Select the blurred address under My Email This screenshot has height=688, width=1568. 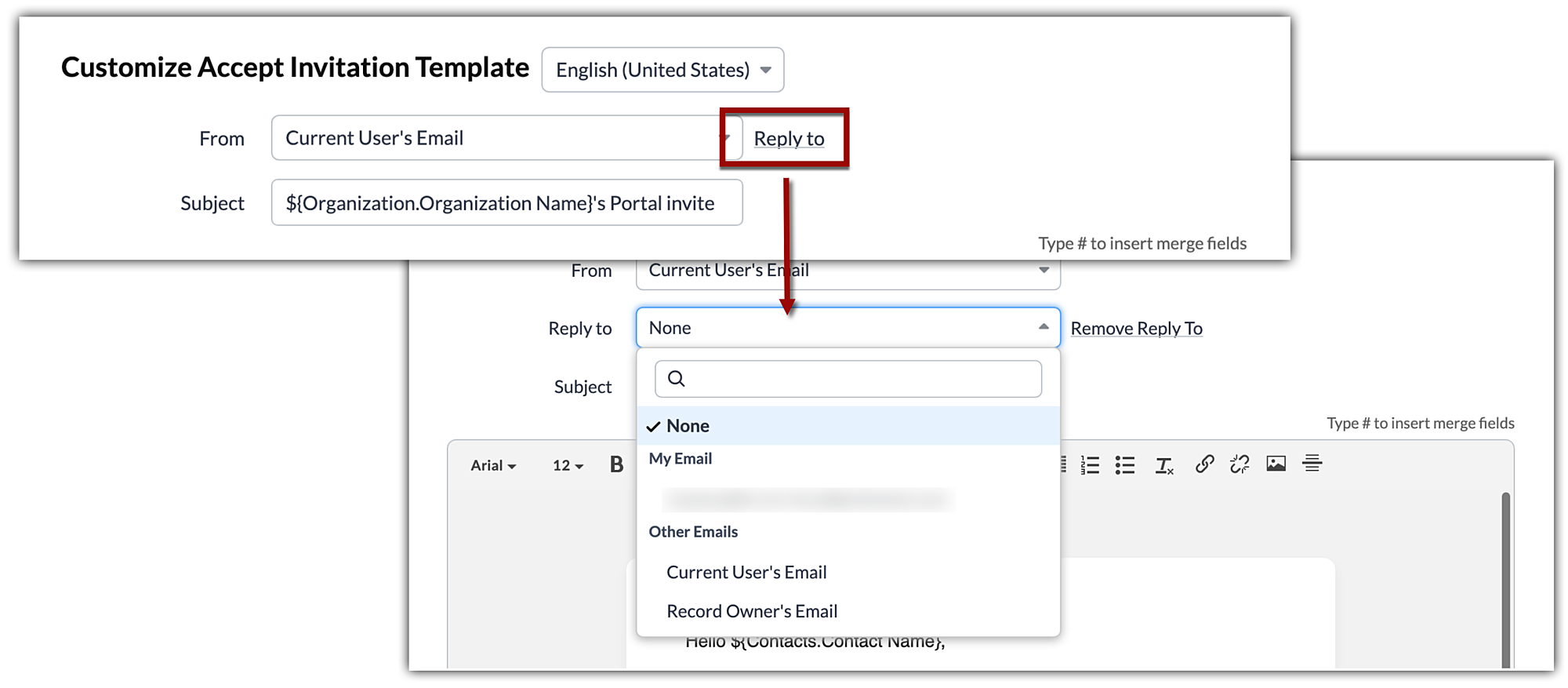(x=808, y=499)
